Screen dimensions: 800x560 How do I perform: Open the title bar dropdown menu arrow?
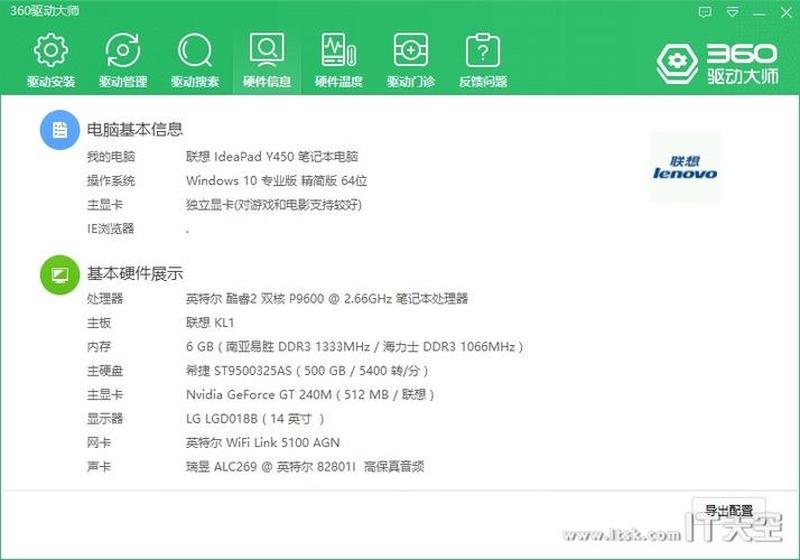[x=732, y=12]
